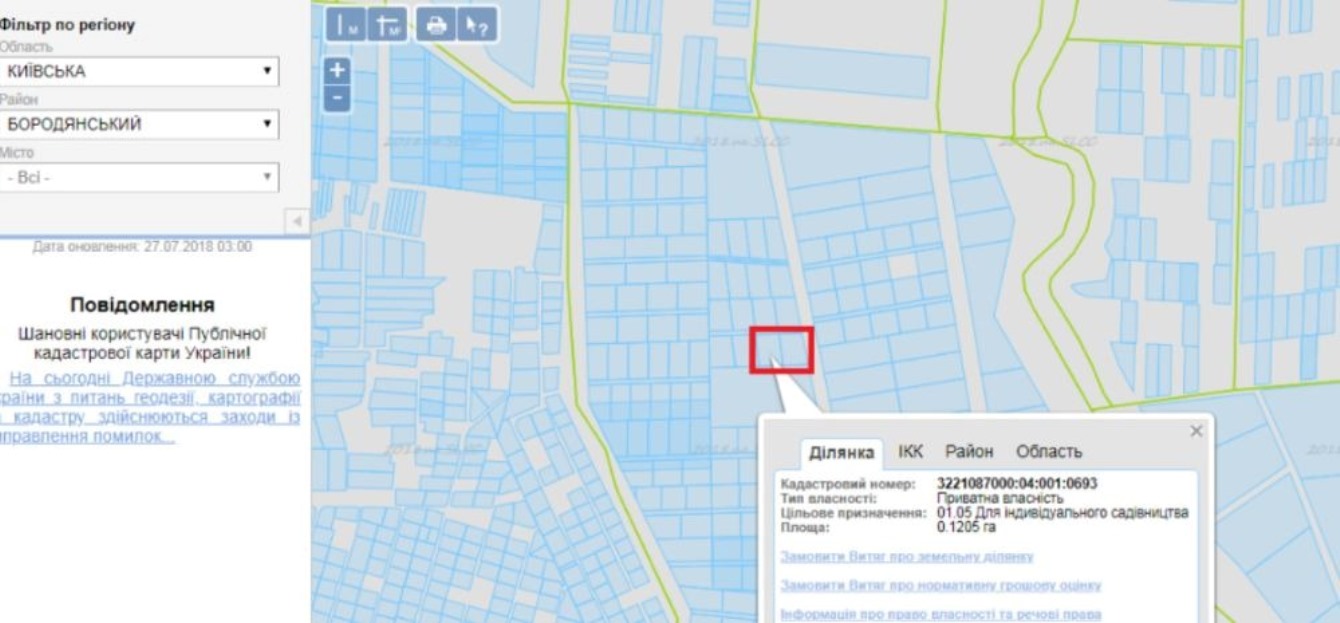1340x623 pixels.
Task: Open the Район dropdown showing БОРОДЯНСЬКИЙ
Action: [139, 125]
